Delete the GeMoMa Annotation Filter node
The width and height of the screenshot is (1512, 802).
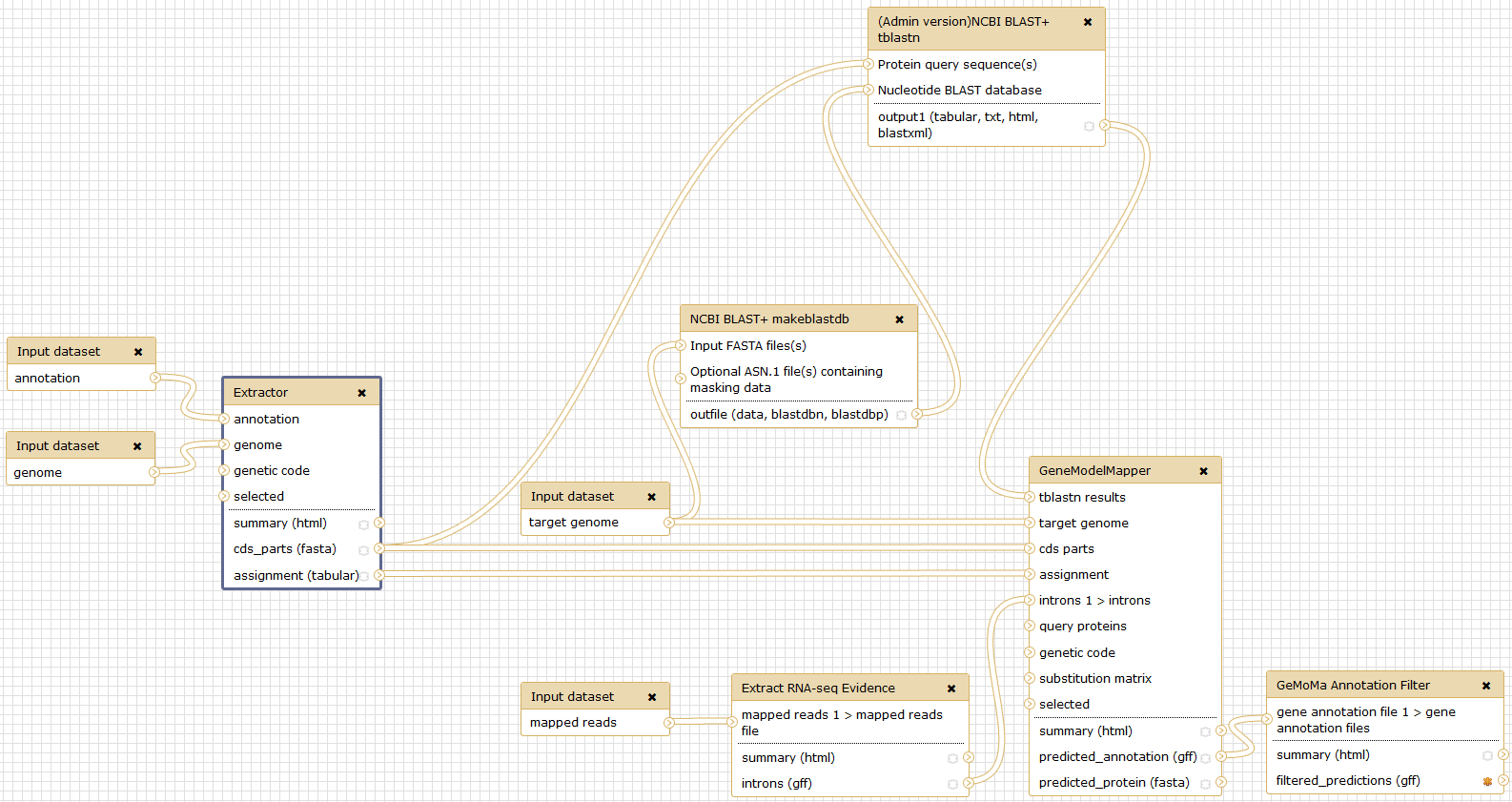click(x=1485, y=686)
